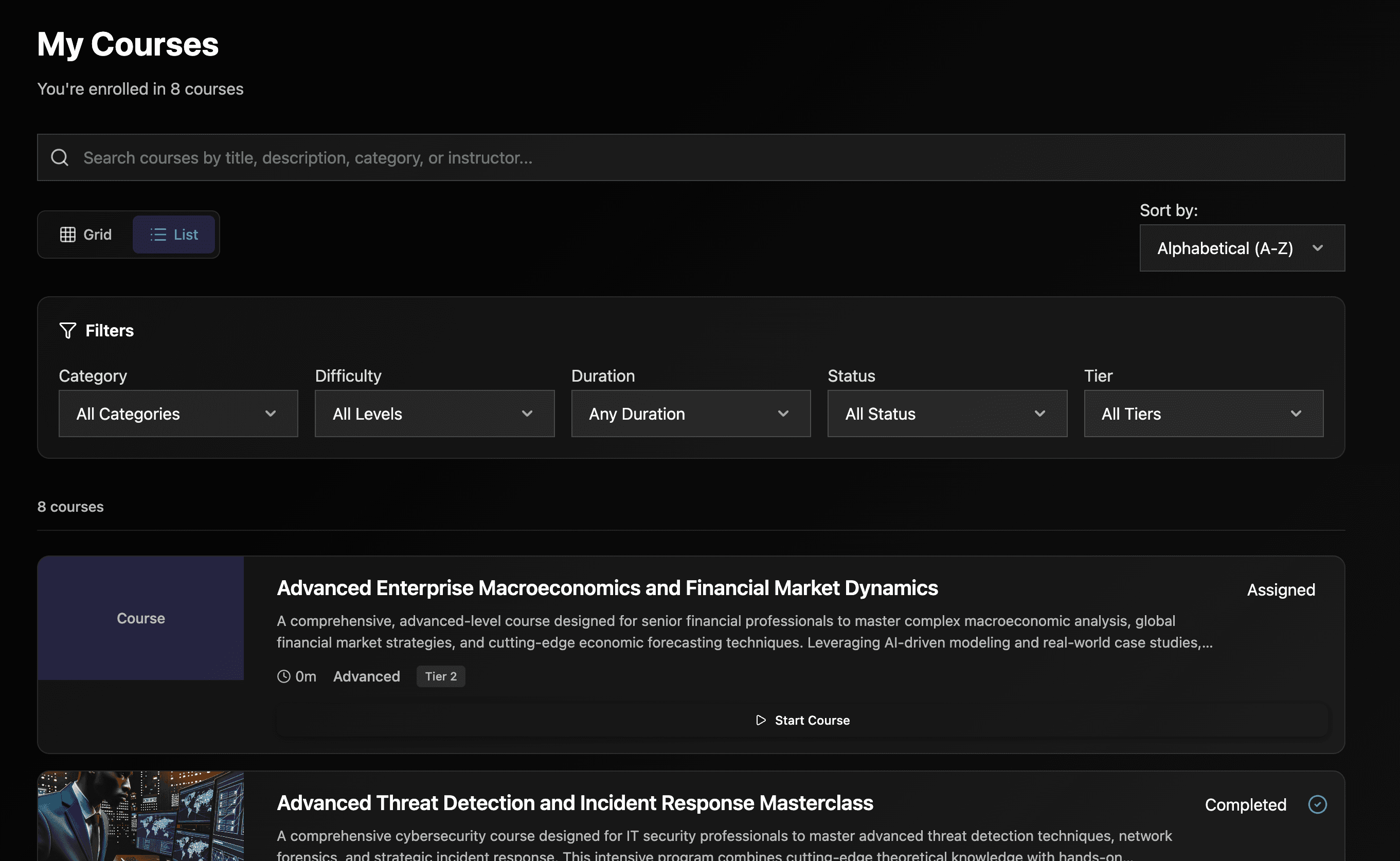Click the Filters funnel icon
The image size is (1400, 861).
[67, 330]
